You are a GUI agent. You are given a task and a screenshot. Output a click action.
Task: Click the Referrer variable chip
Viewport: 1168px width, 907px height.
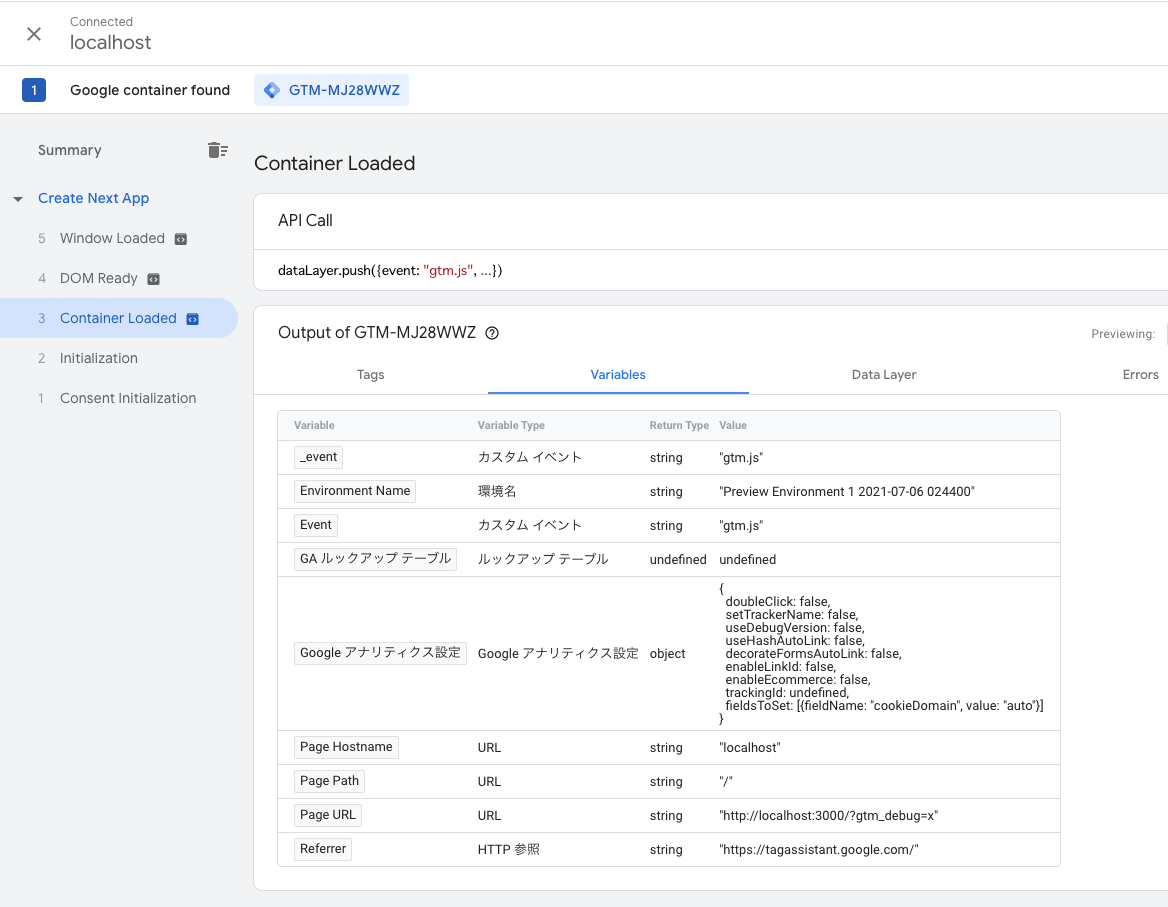pos(323,849)
